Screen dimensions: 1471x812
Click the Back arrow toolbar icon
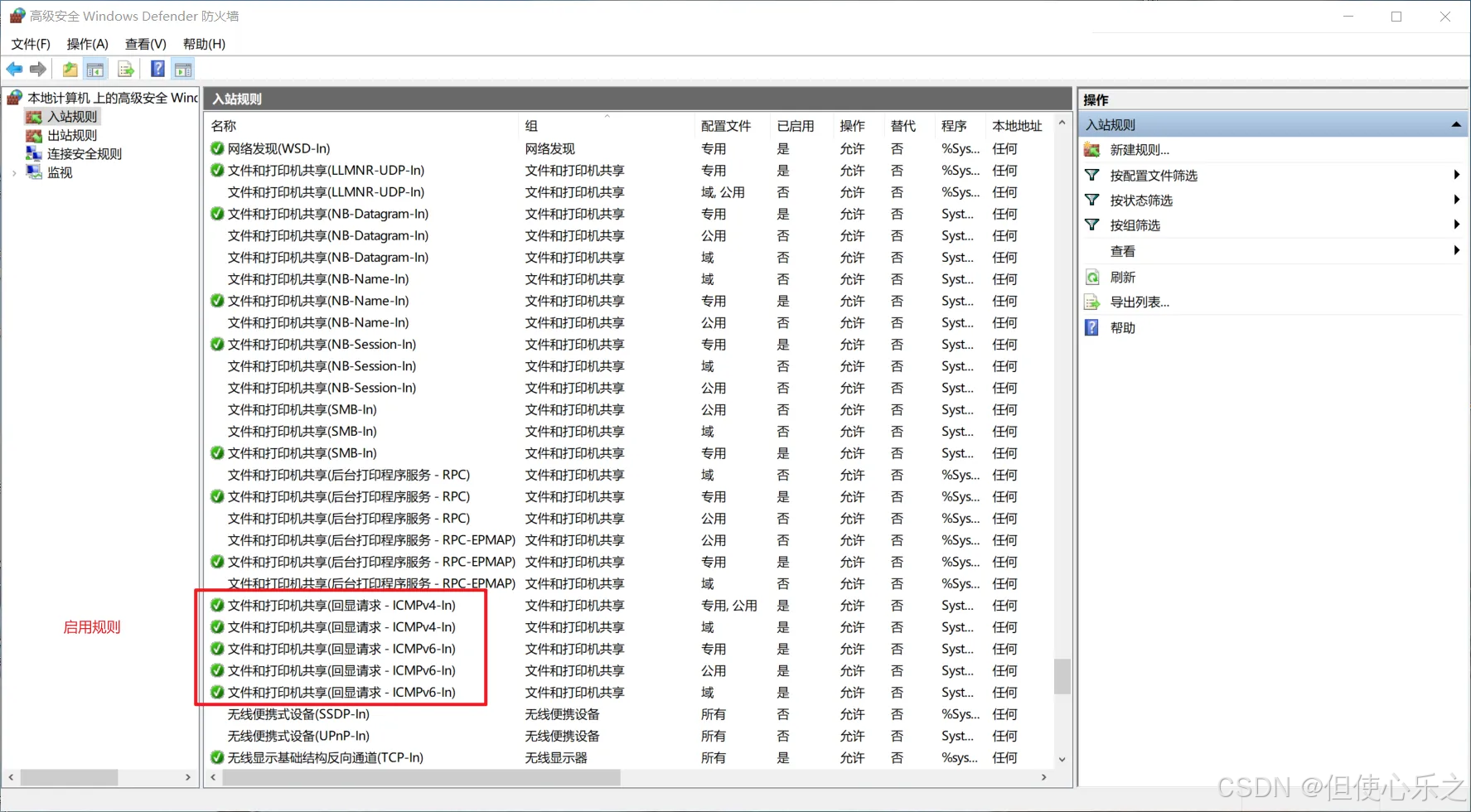point(15,70)
